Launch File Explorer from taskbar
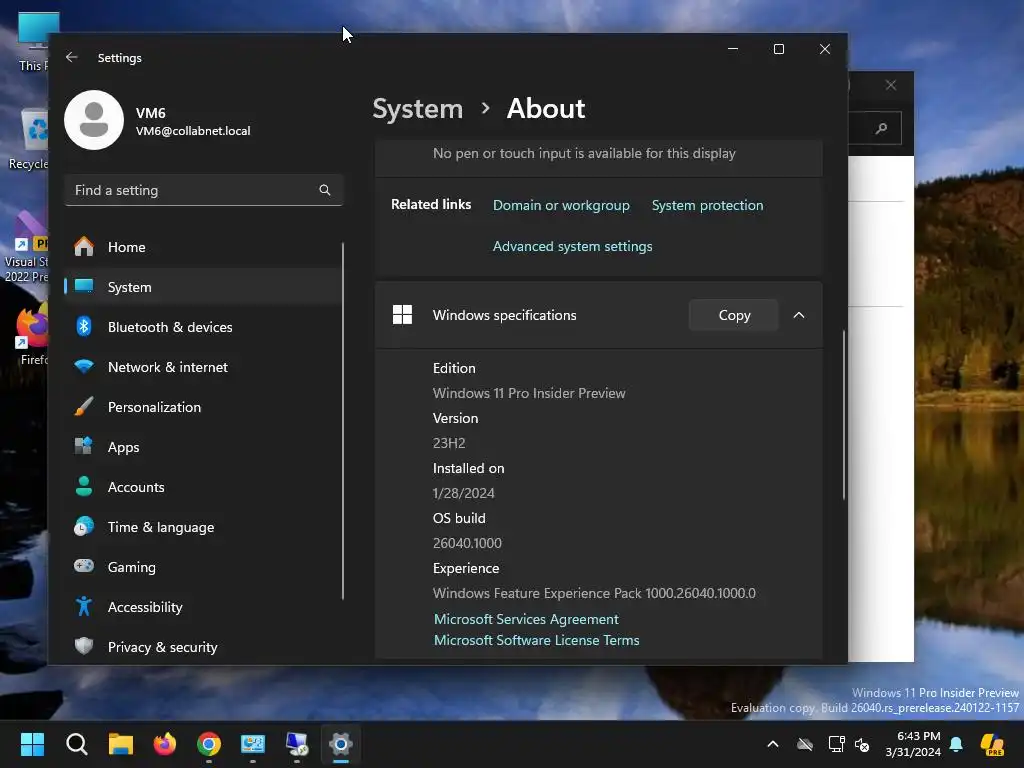This screenshot has height=768, width=1024. (121, 744)
